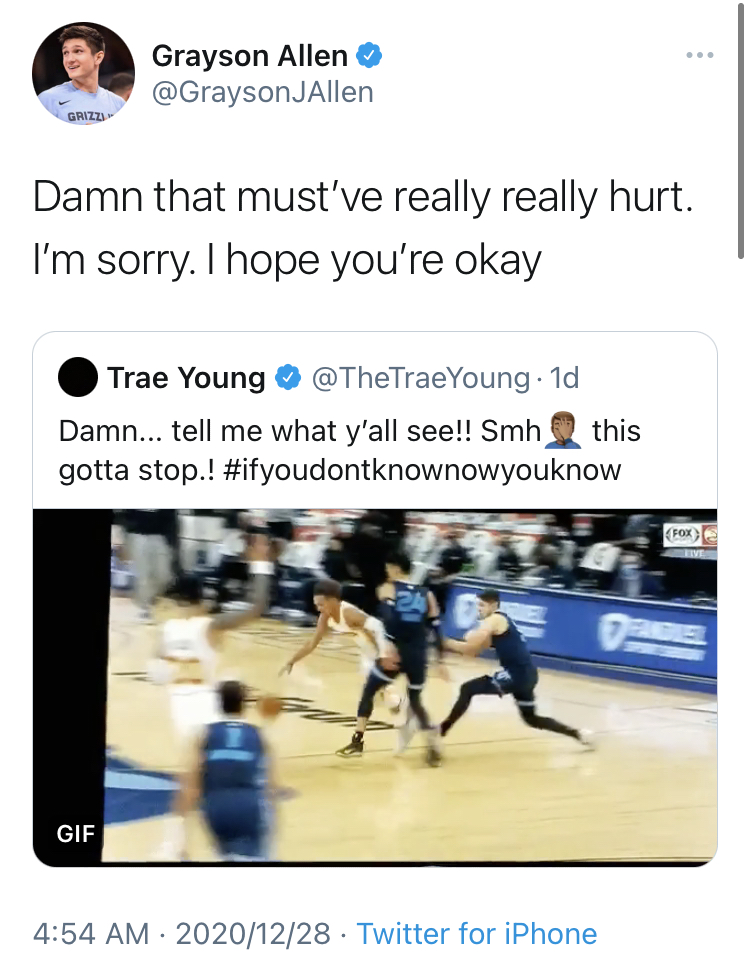The height and width of the screenshot is (973, 750).
Task: Tap the facepalm emoji in the quoted tweet
Action: tap(563, 430)
